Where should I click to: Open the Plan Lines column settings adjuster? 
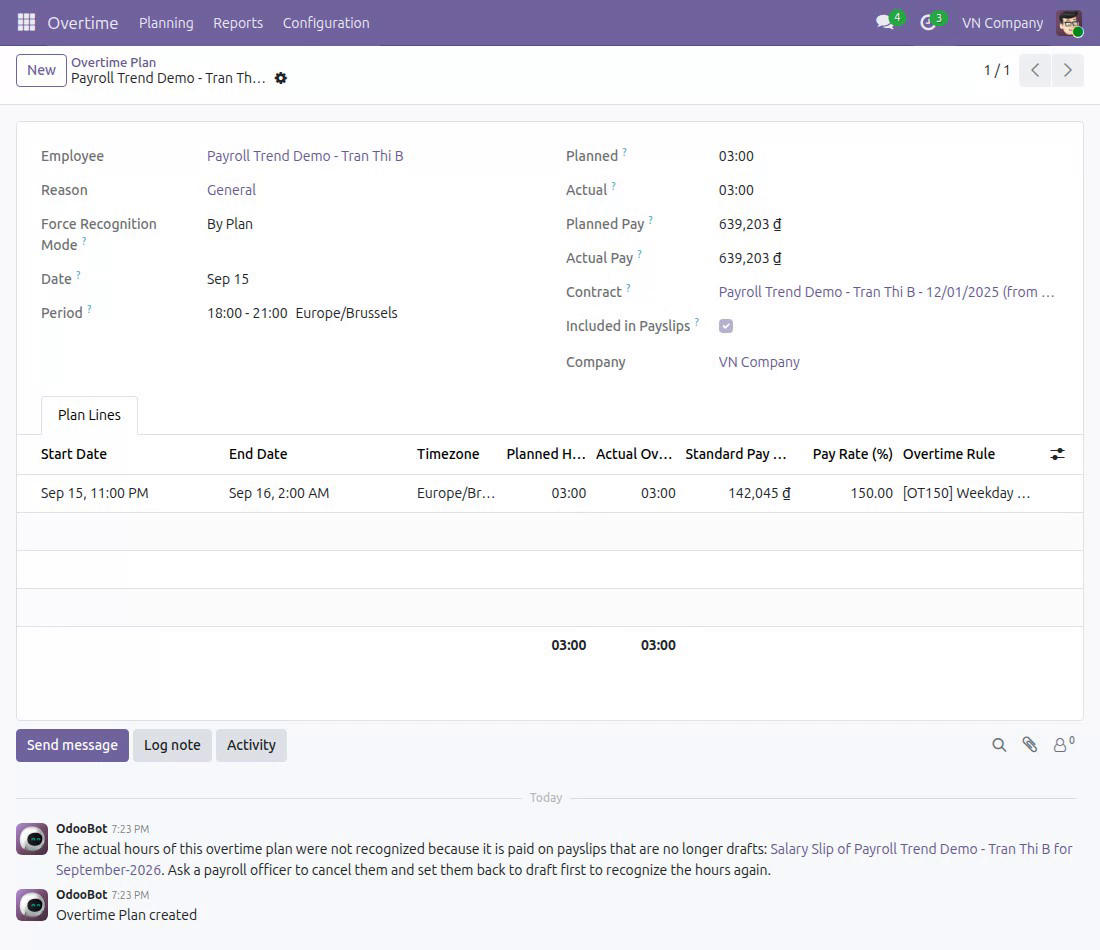click(1057, 454)
